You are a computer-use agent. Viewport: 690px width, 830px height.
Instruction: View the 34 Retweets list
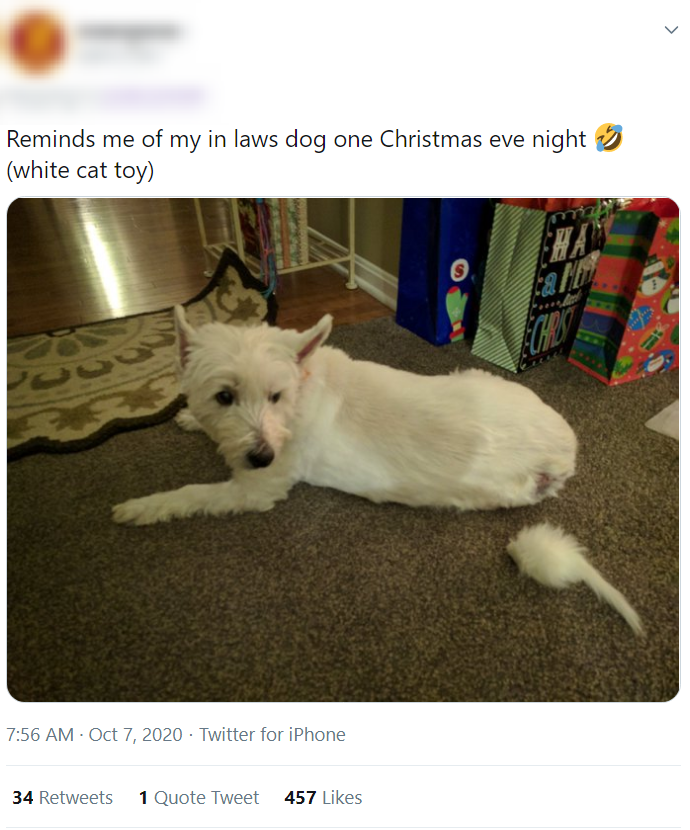point(62,797)
